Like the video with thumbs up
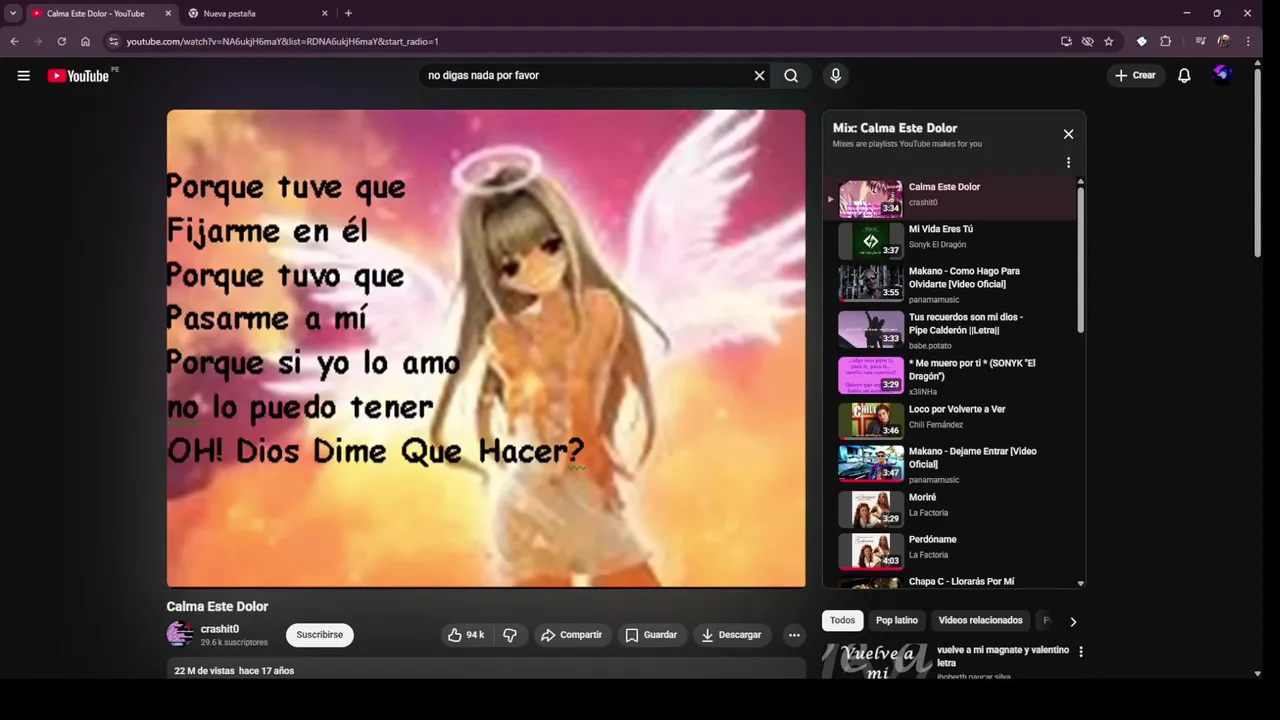1280x720 pixels. point(466,635)
